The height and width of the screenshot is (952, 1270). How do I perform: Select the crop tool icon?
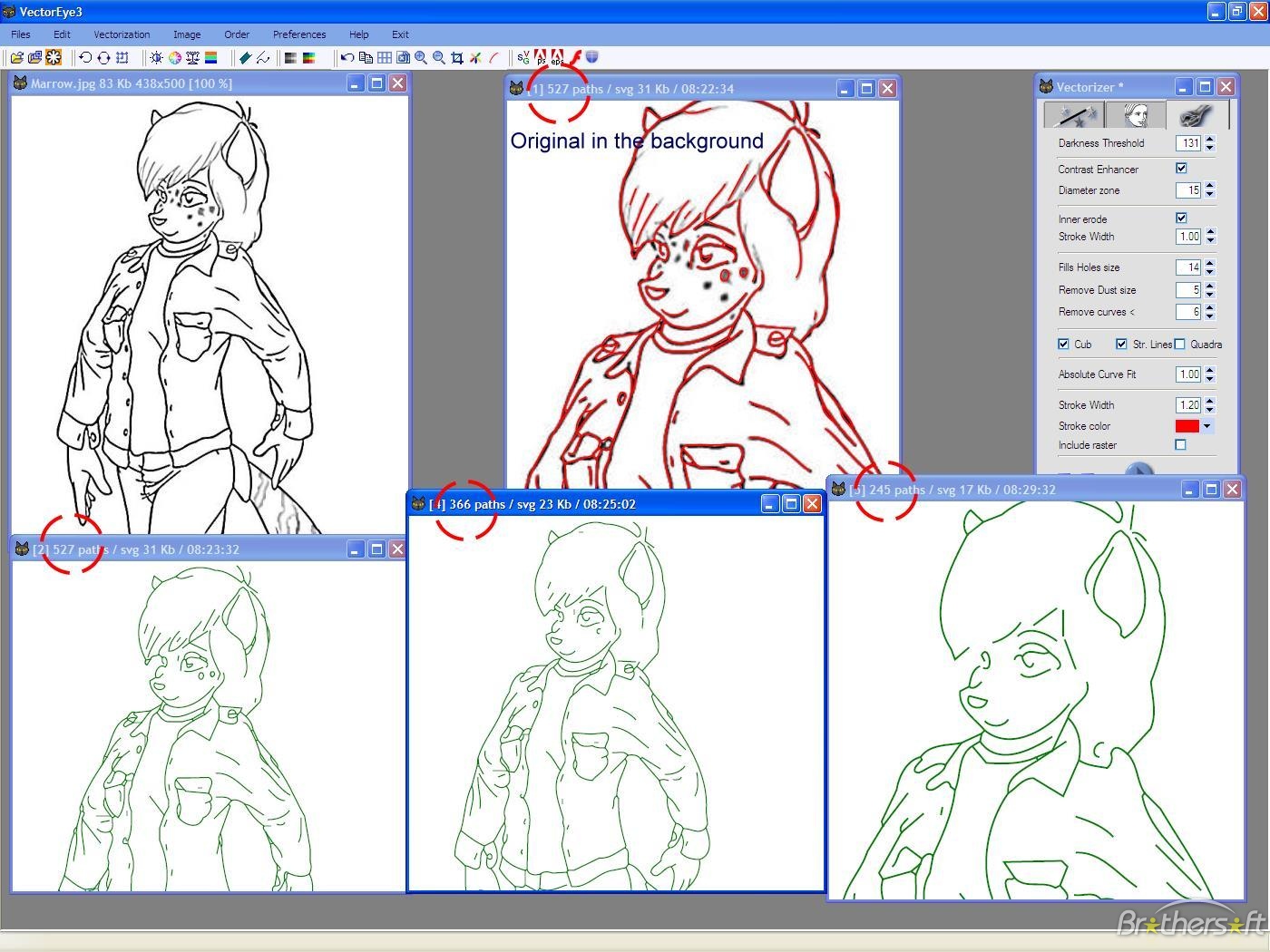pos(457,58)
